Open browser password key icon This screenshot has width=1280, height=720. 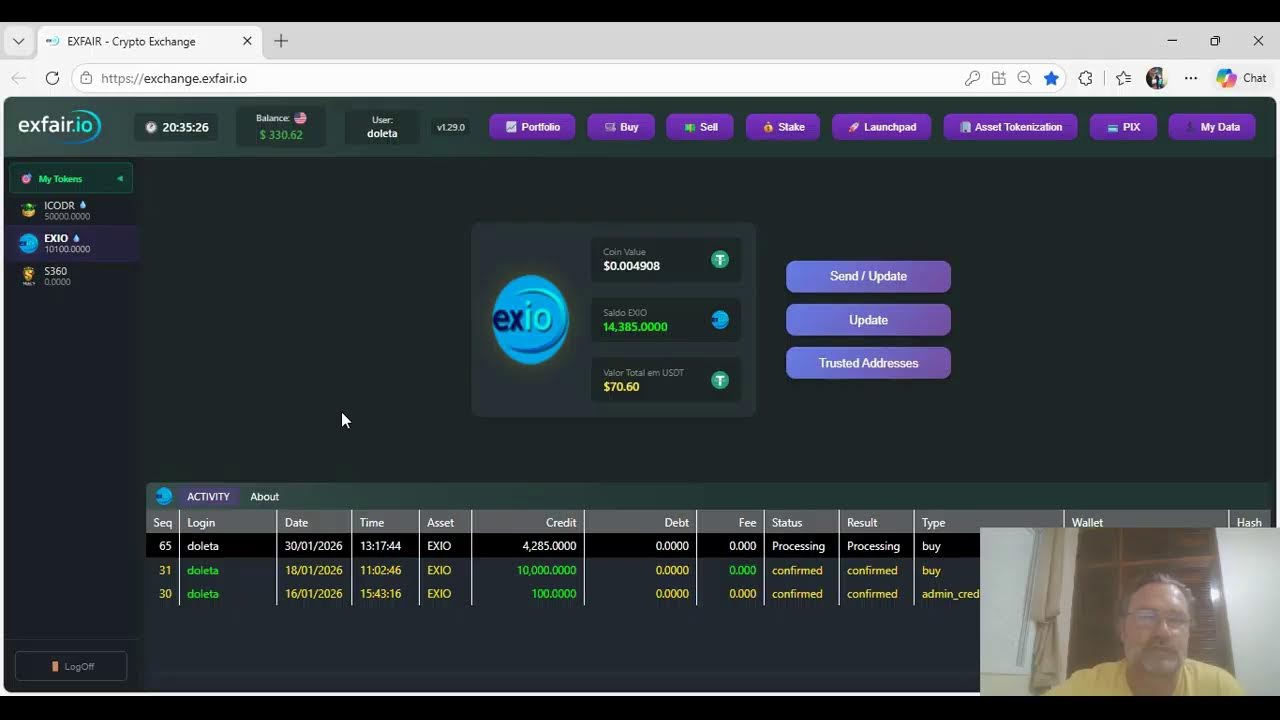pyautogui.click(x=972, y=78)
